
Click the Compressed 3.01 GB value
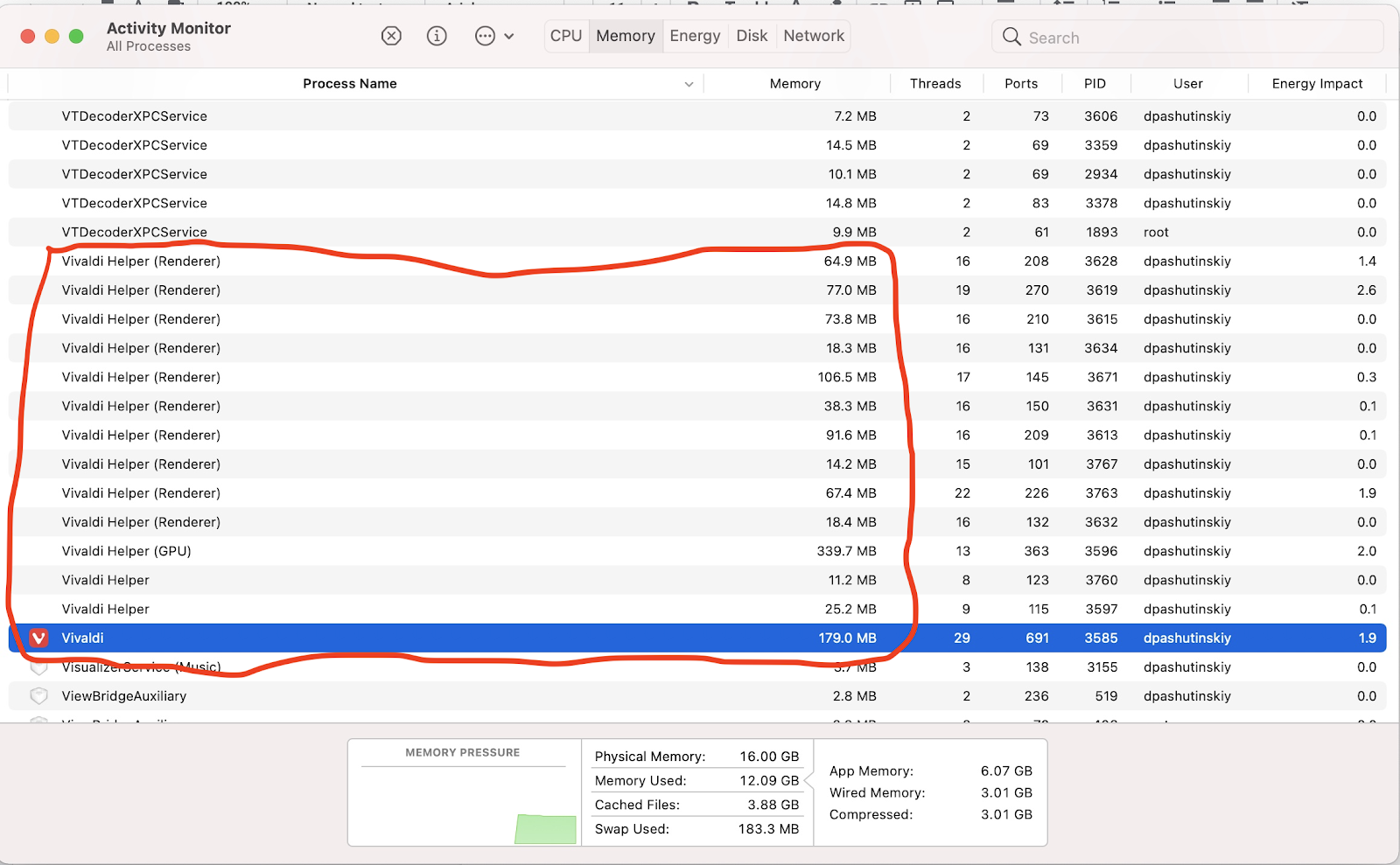coord(1006,814)
